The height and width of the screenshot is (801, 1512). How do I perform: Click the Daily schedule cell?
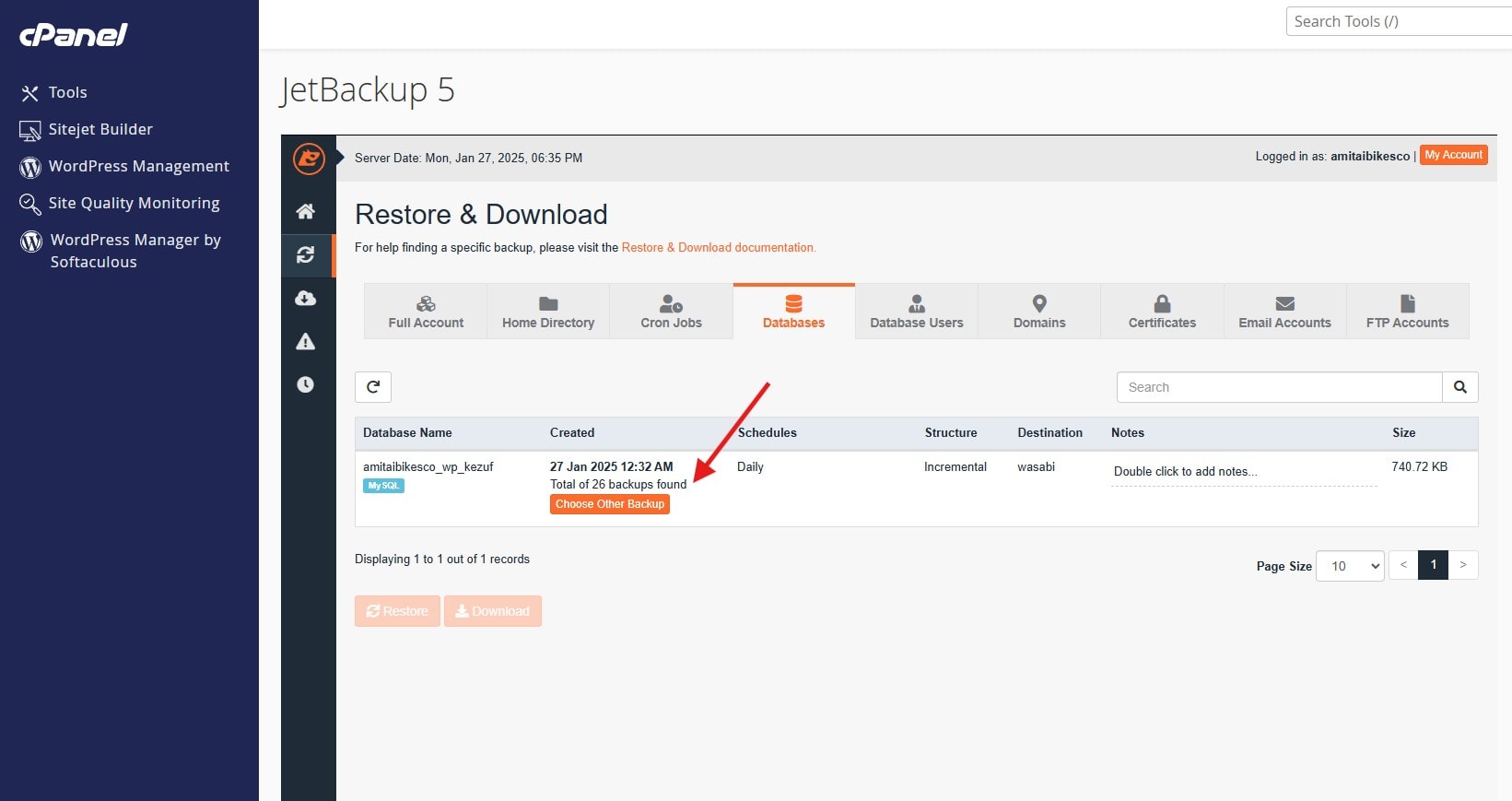[750, 466]
